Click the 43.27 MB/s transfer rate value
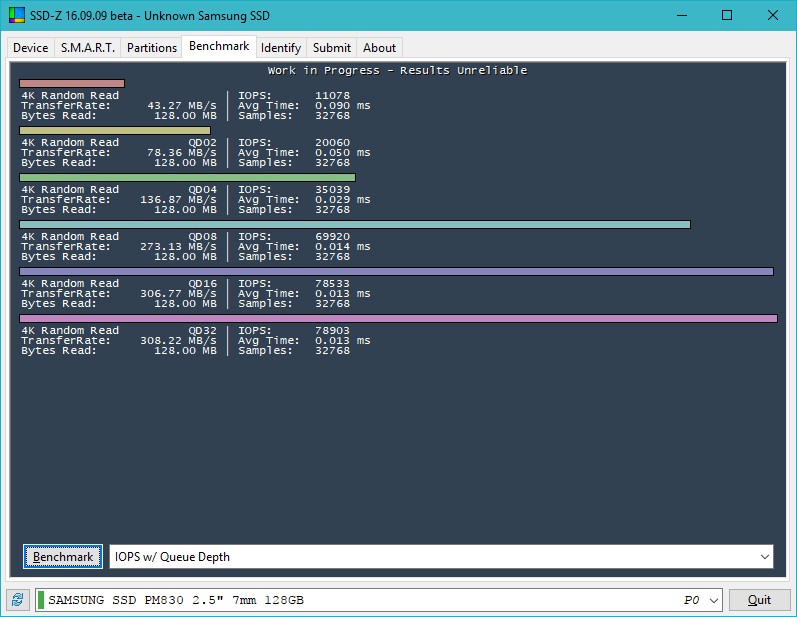The width and height of the screenshot is (797, 617). point(182,106)
